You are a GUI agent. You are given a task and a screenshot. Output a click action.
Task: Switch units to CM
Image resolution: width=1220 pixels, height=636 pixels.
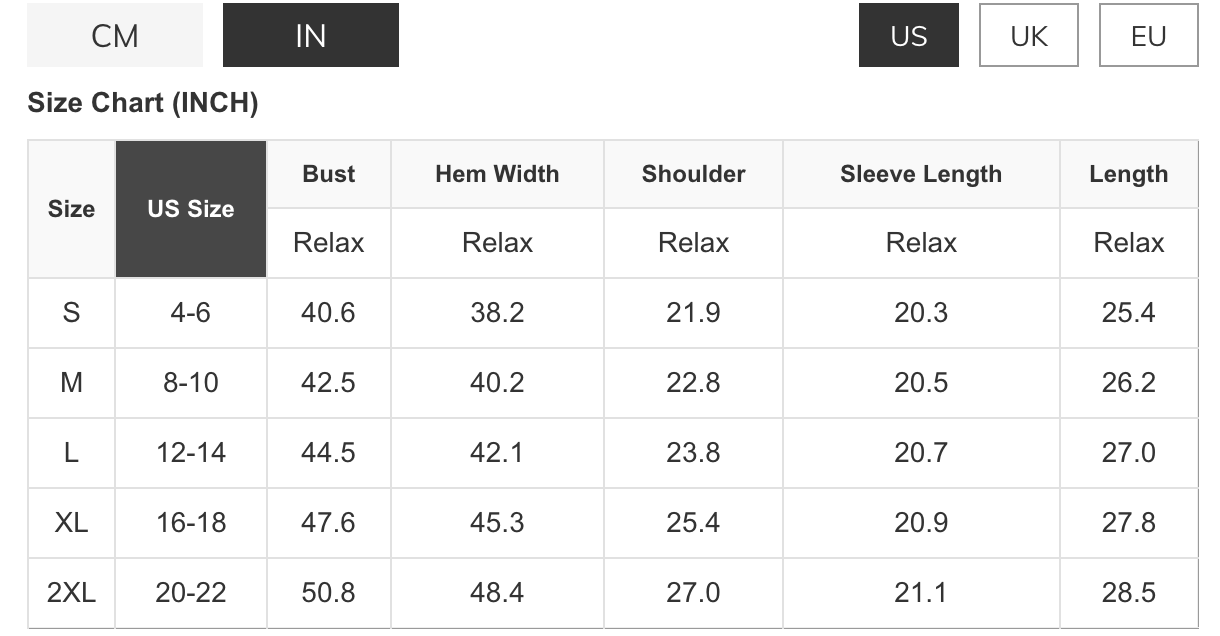coord(114,36)
